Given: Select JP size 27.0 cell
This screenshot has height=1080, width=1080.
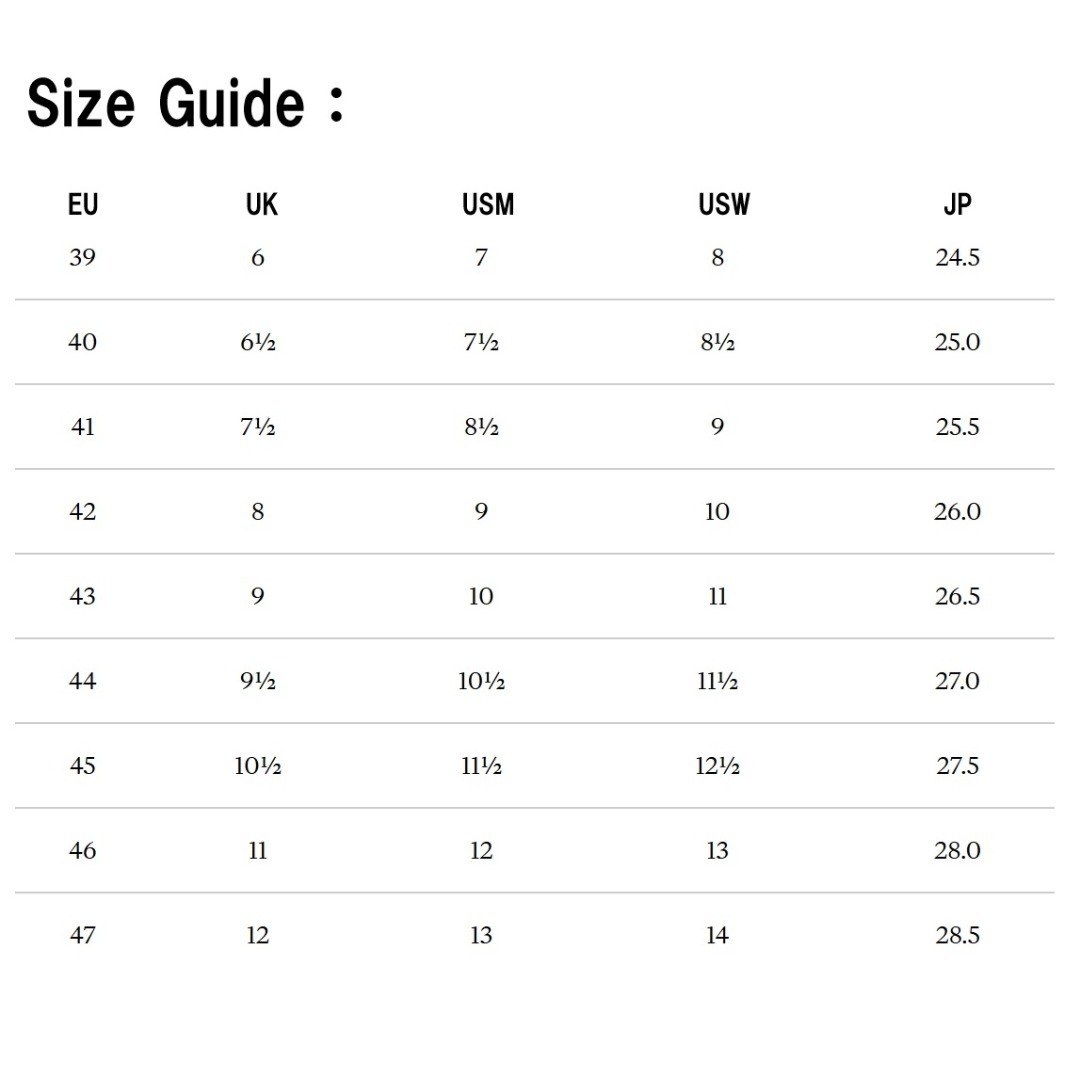Looking at the screenshot, I should pyautogui.click(x=957, y=681).
